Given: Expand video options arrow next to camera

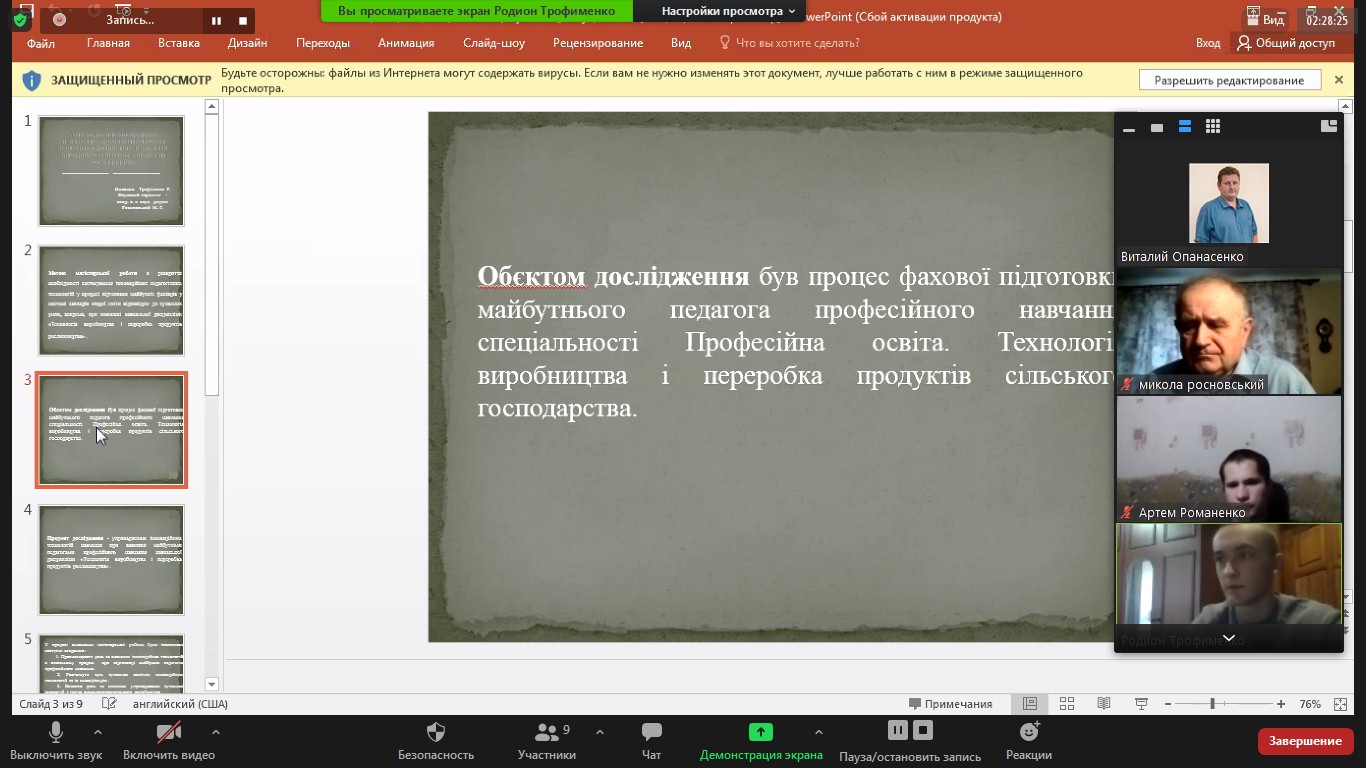Looking at the screenshot, I should click(x=215, y=732).
